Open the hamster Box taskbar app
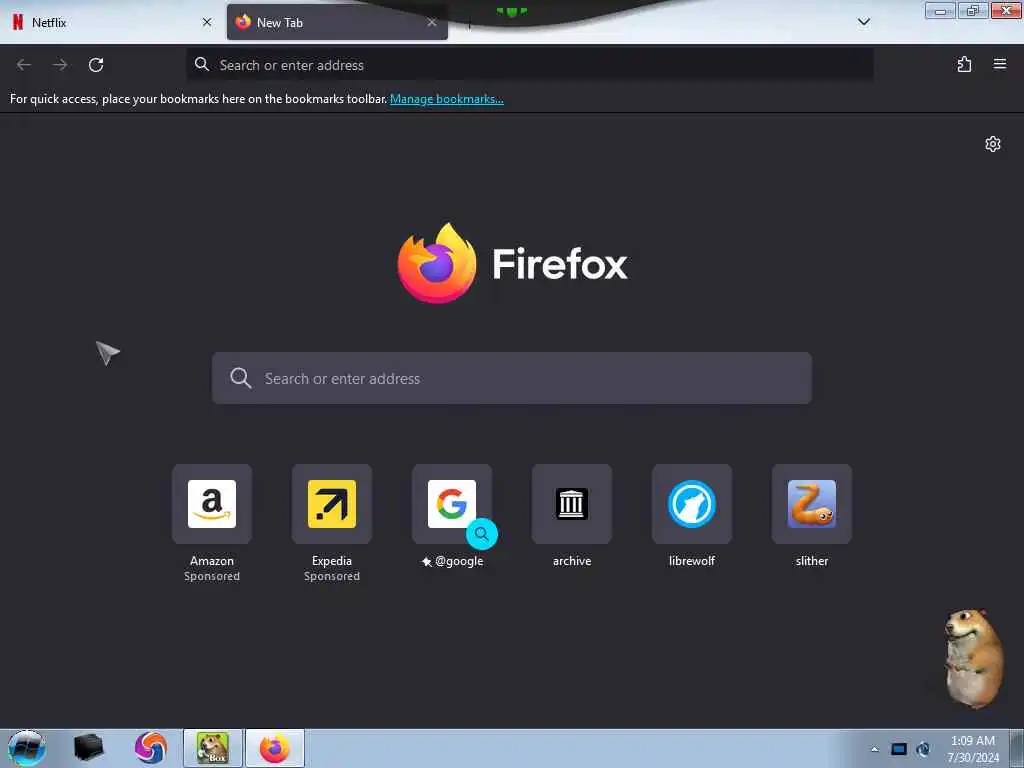 click(x=213, y=748)
